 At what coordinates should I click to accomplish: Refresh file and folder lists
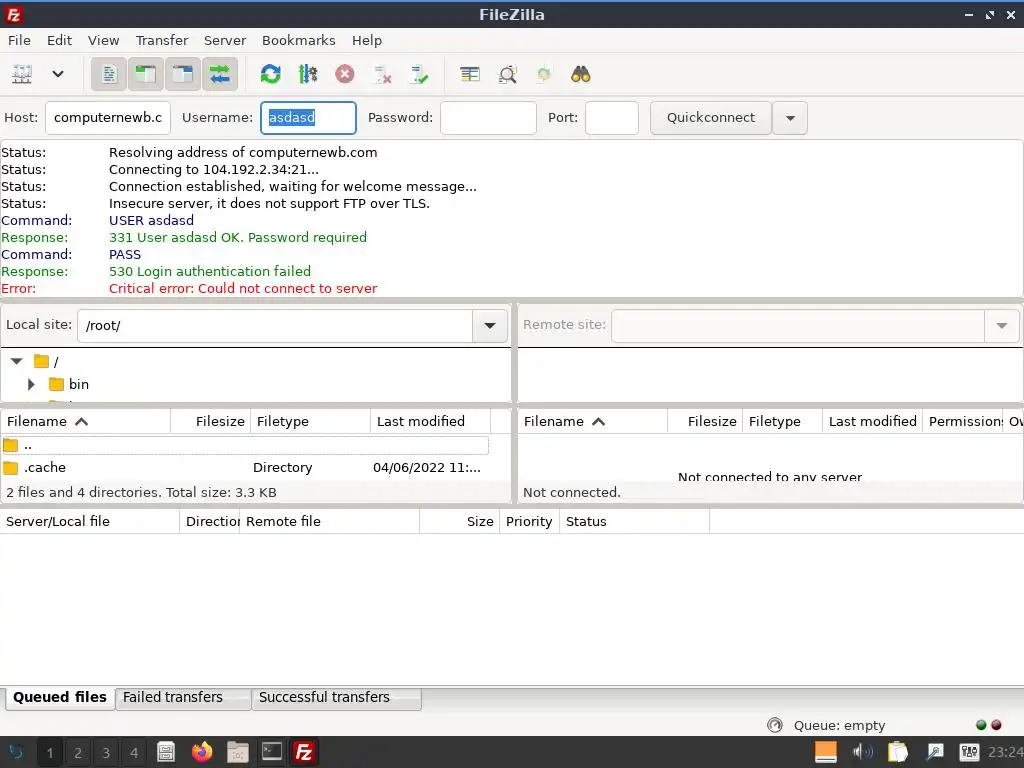point(270,74)
